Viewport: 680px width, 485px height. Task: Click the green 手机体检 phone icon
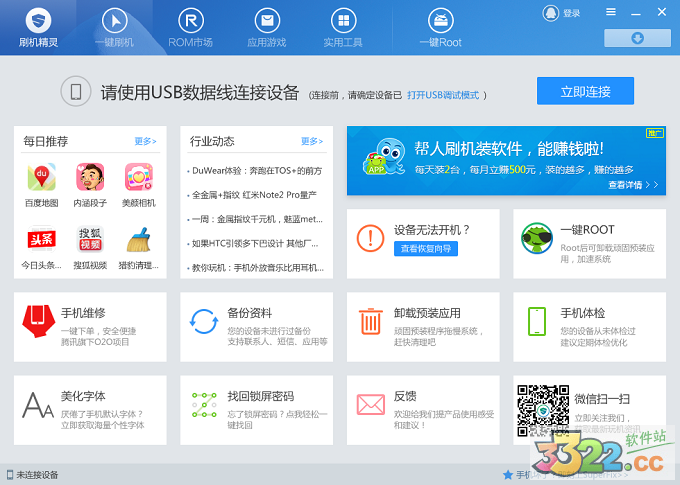coord(537,321)
